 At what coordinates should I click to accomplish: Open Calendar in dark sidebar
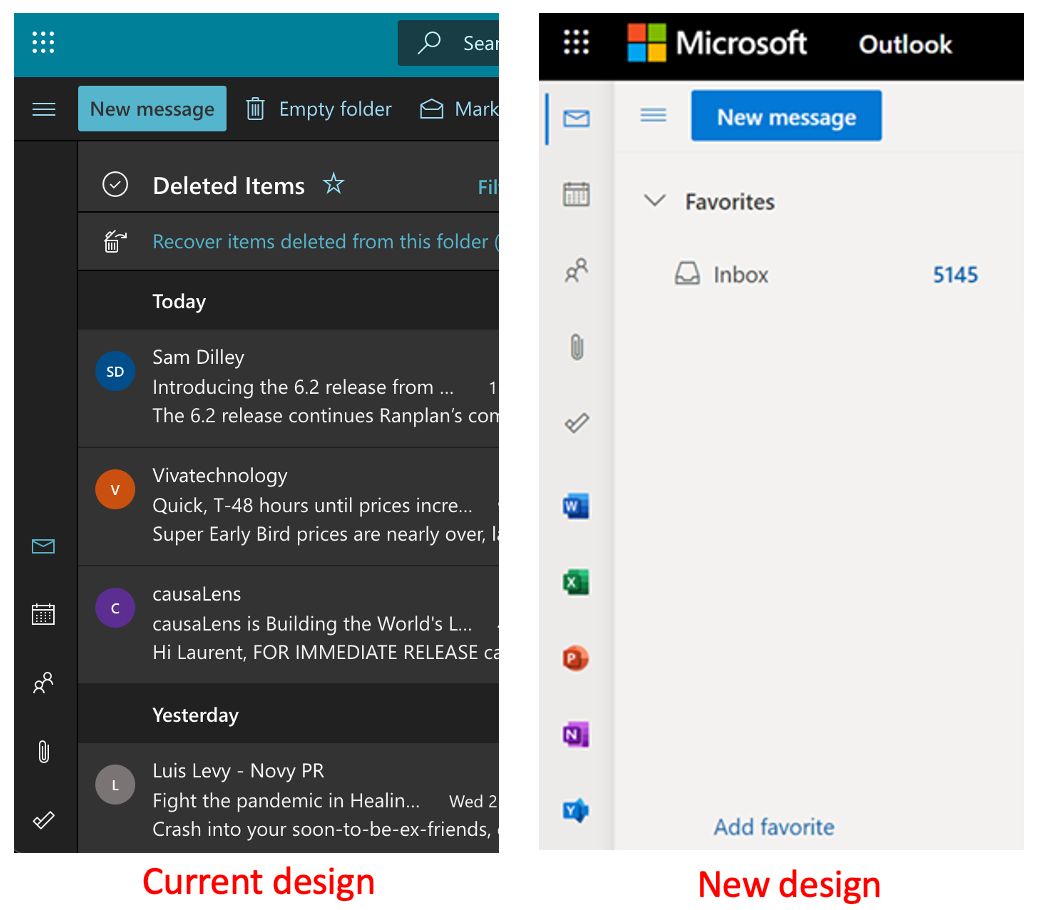44,614
